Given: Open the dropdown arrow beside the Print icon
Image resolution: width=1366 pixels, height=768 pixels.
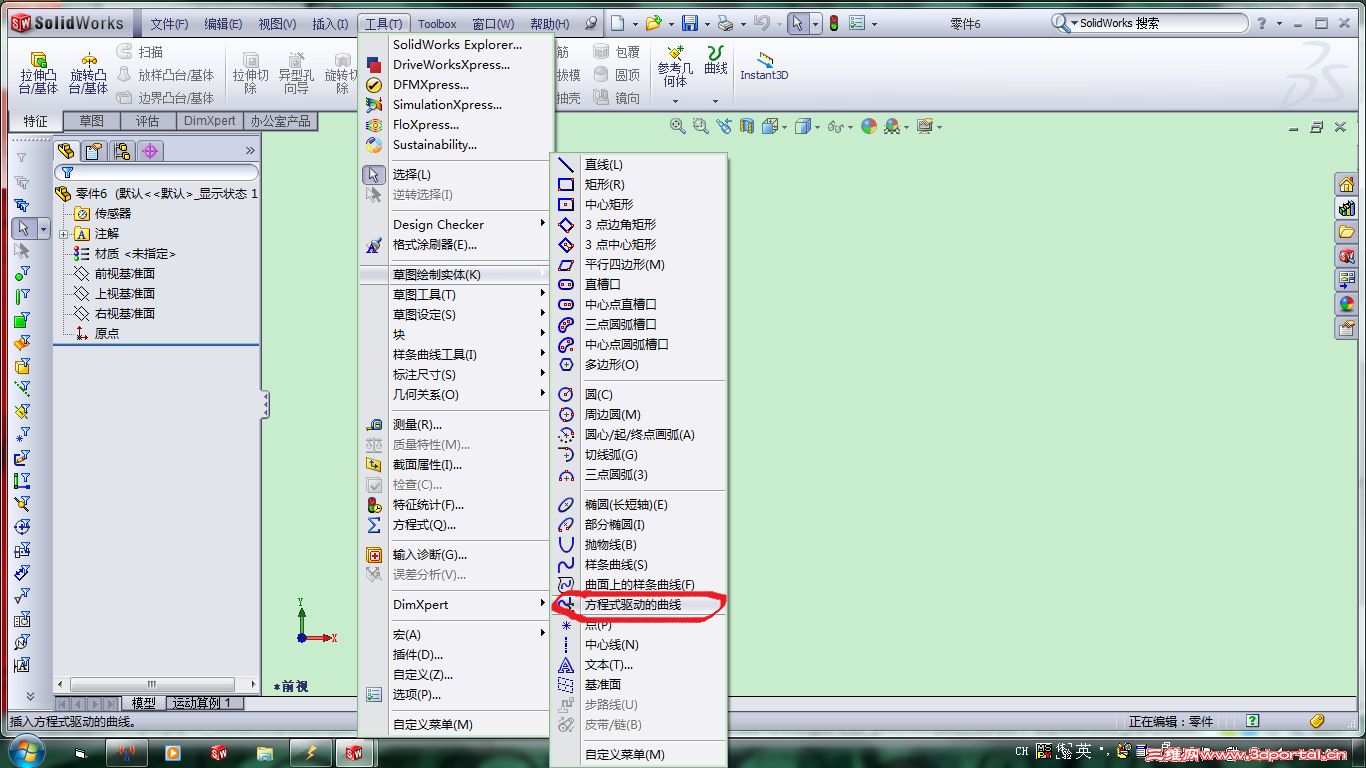Looking at the screenshot, I should point(742,23).
